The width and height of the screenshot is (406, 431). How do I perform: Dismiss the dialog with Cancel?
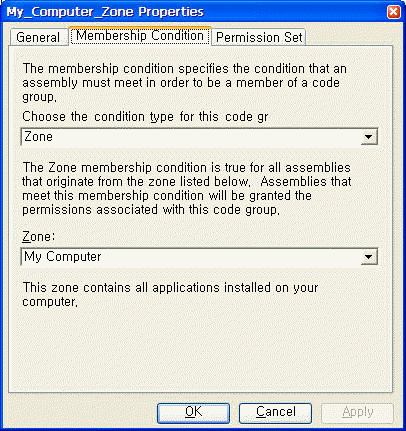tap(275, 413)
